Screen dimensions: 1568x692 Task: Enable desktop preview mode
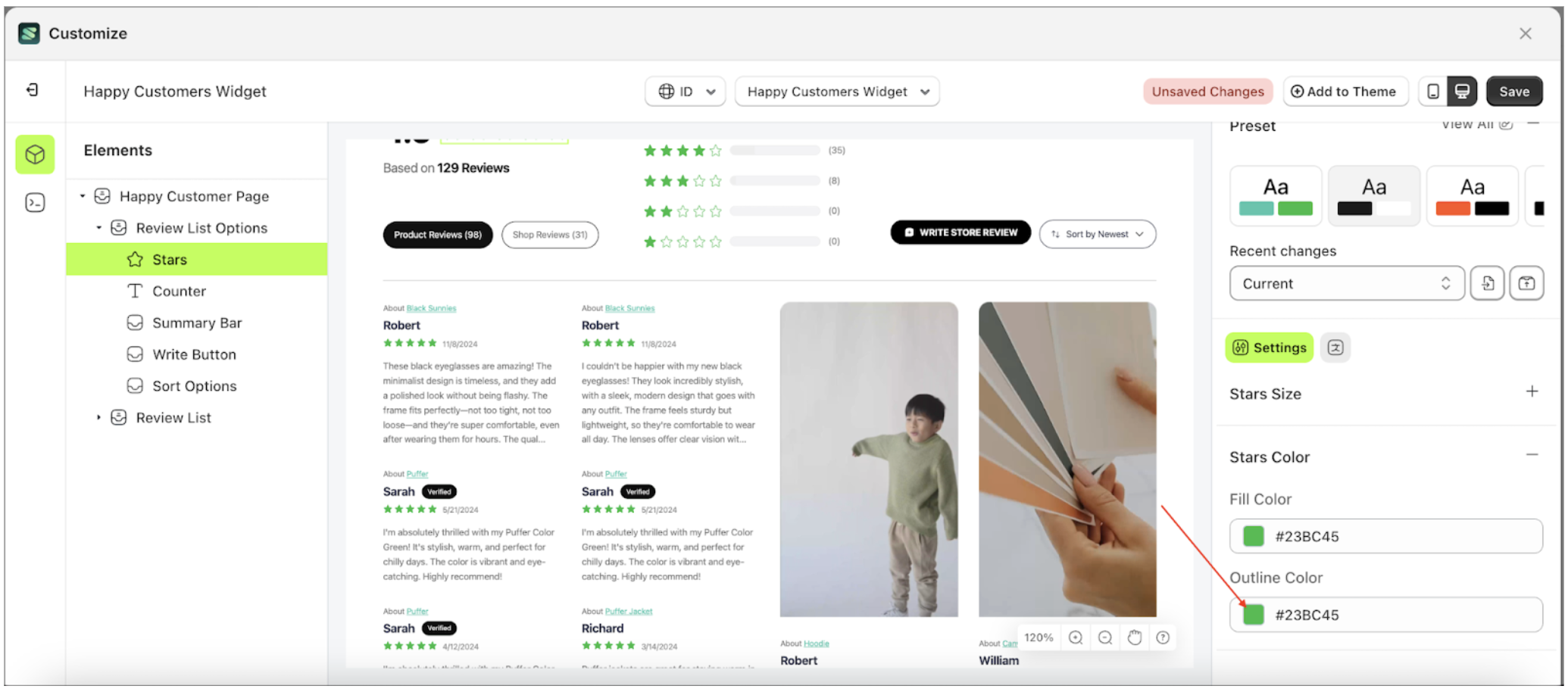[x=1460, y=91]
